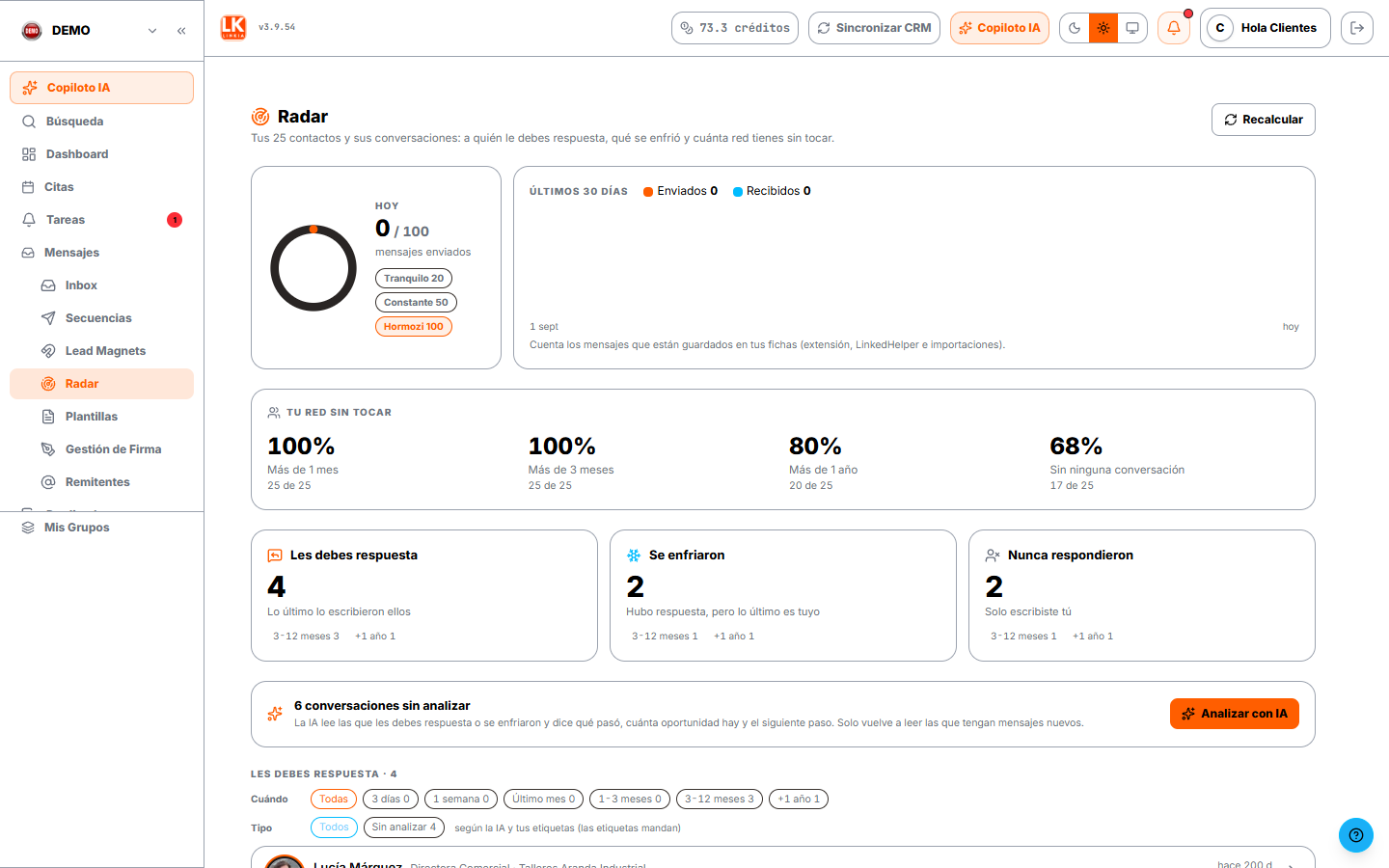1389x868 pixels.
Task: Open Gestión de Firma
Action: pyautogui.click(x=101, y=449)
